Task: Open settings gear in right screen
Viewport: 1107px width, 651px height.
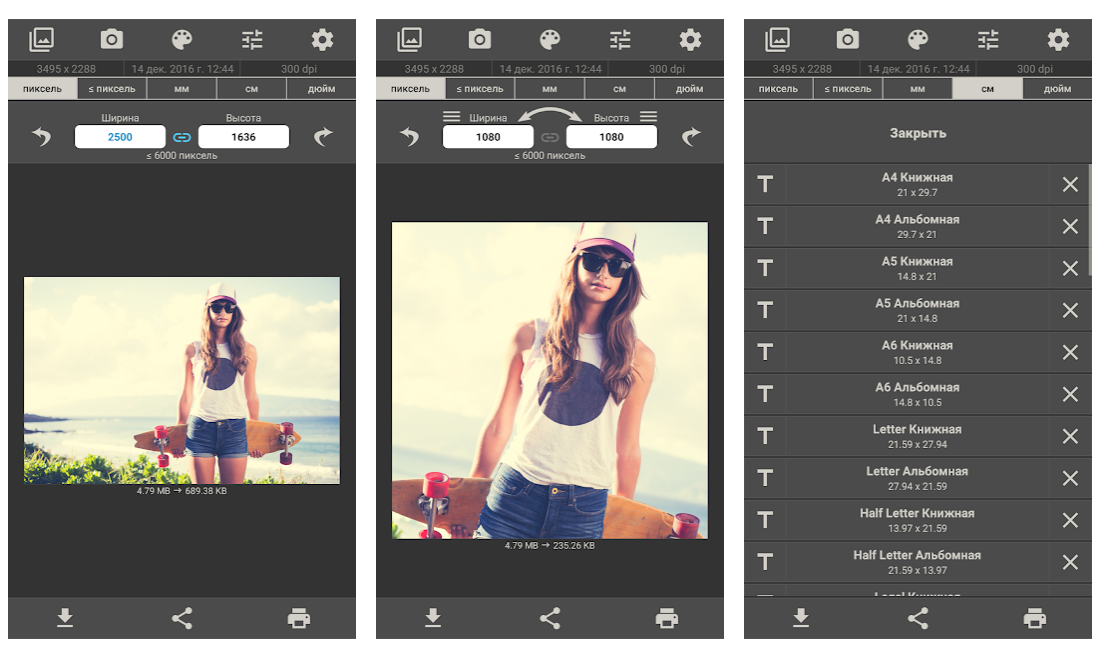Action: coord(1058,40)
